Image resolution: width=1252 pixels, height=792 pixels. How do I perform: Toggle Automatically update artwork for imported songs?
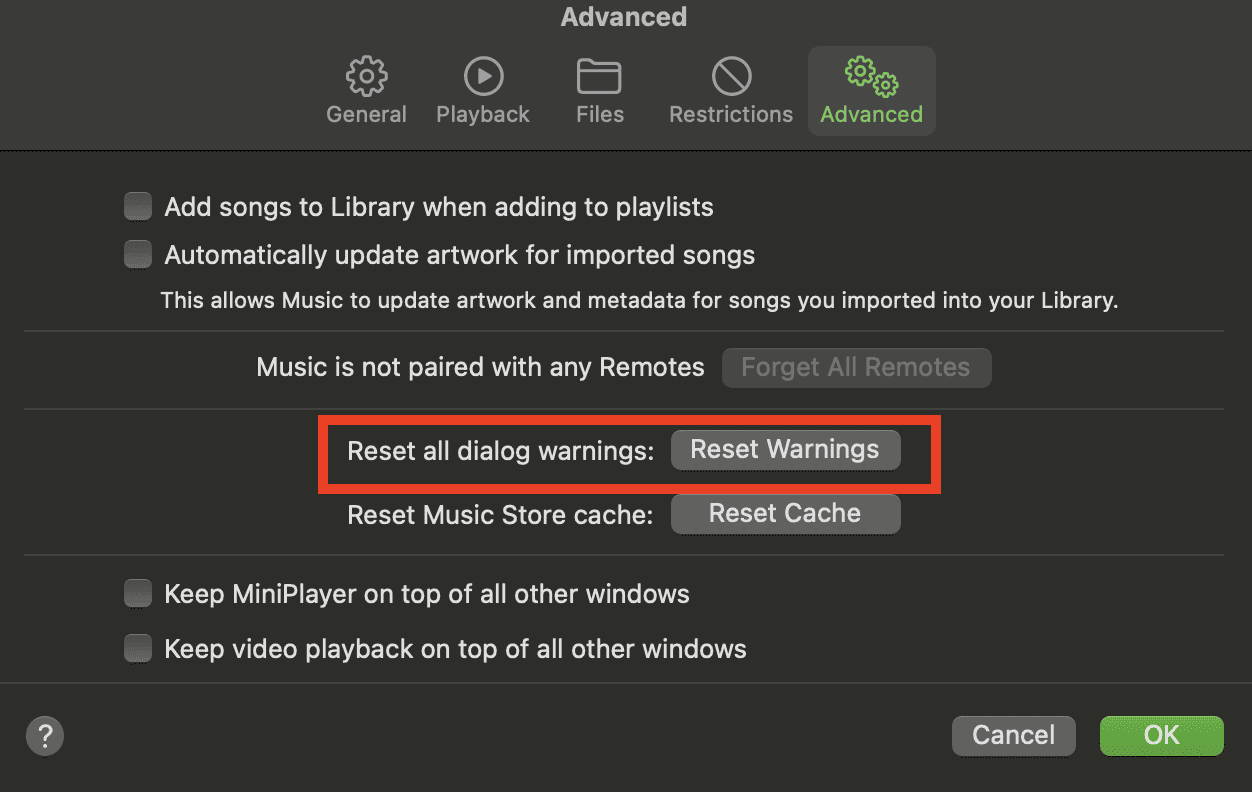pyautogui.click(x=137, y=255)
